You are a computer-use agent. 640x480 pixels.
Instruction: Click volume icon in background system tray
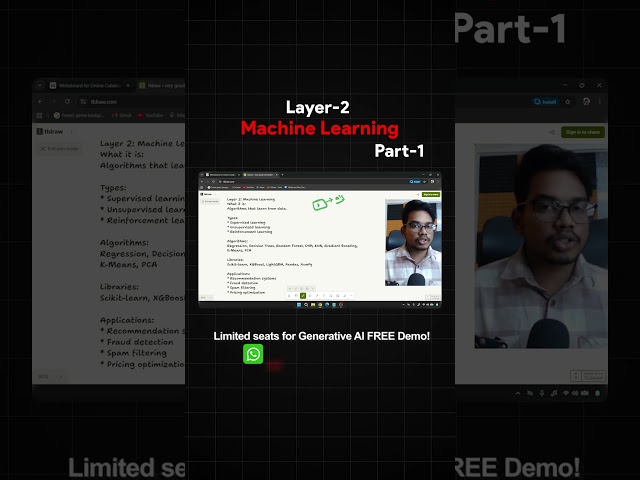[575, 393]
